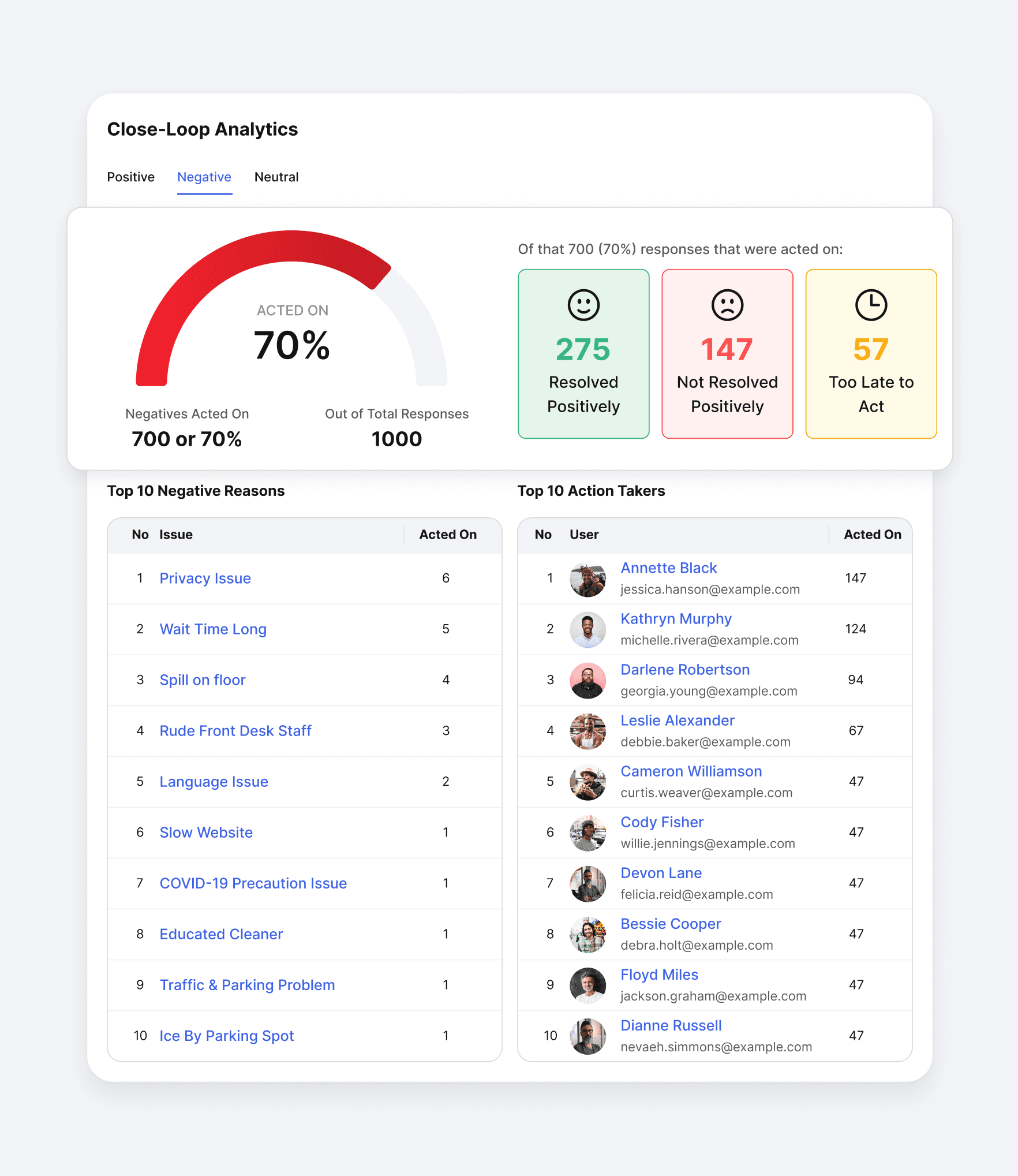Open the Wait Time Long issue
The width and height of the screenshot is (1018, 1176).
point(213,629)
